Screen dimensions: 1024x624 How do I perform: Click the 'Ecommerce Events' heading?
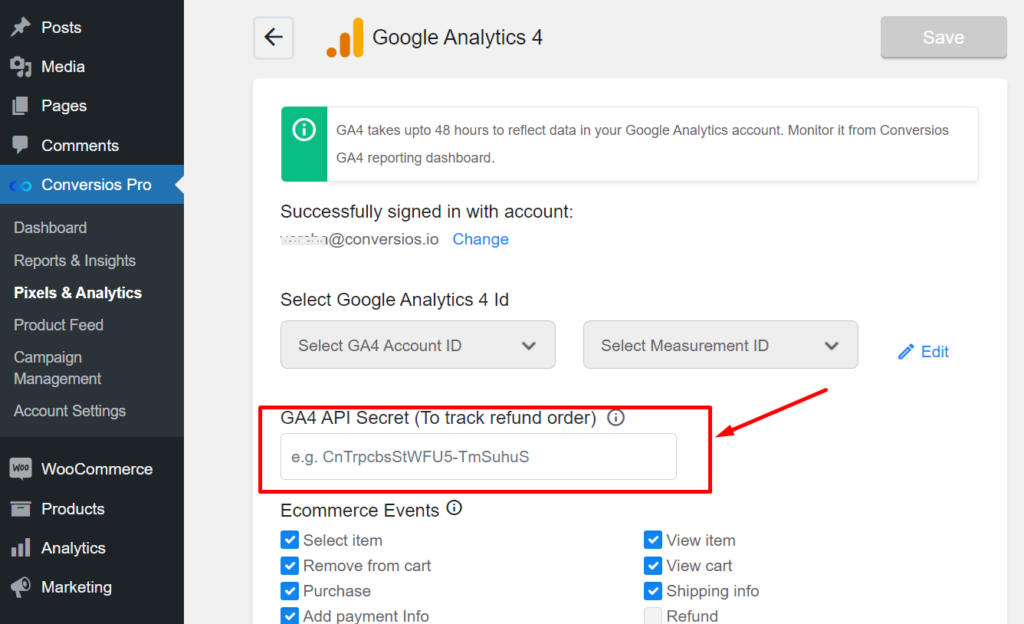click(360, 510)
